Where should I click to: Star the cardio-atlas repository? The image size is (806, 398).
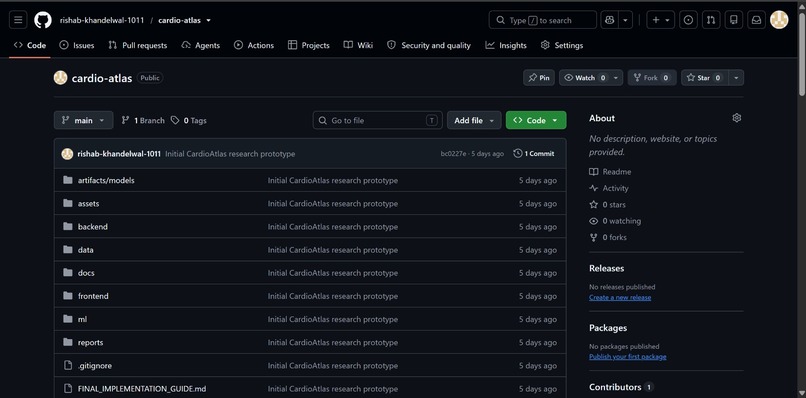tap(705, 78)
